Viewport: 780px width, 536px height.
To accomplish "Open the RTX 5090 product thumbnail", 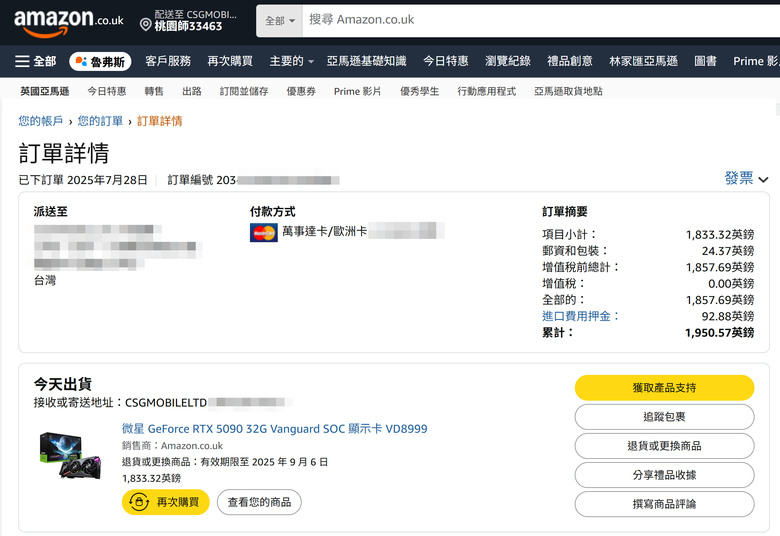I will [x=71, y=455].
